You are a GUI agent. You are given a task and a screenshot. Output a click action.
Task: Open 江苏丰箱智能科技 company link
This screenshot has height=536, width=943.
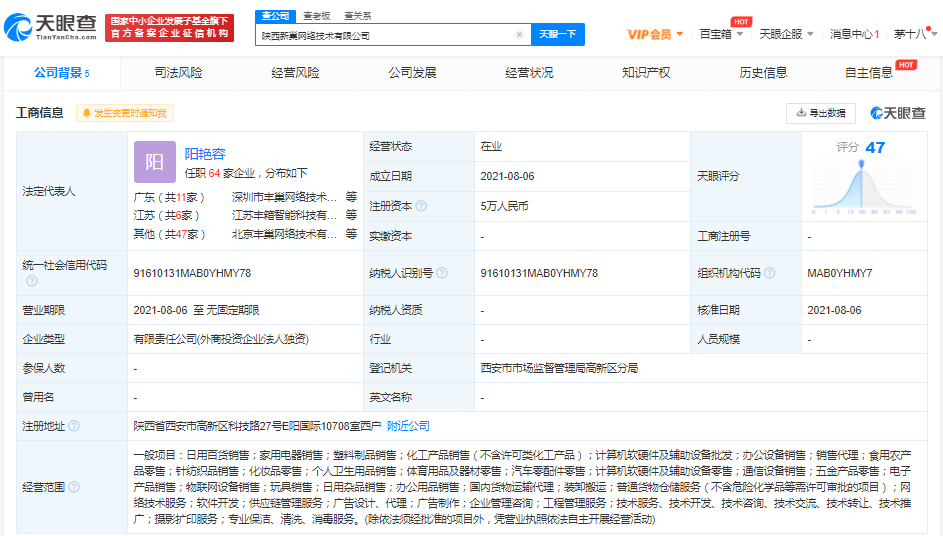[x=284, y=215]
